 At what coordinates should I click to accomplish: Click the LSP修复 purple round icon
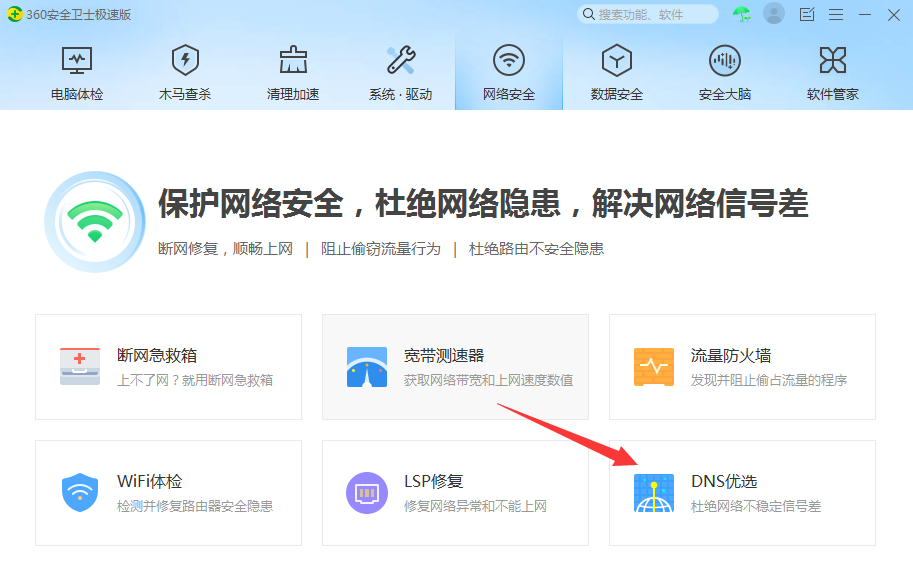[x=367, y=493]
